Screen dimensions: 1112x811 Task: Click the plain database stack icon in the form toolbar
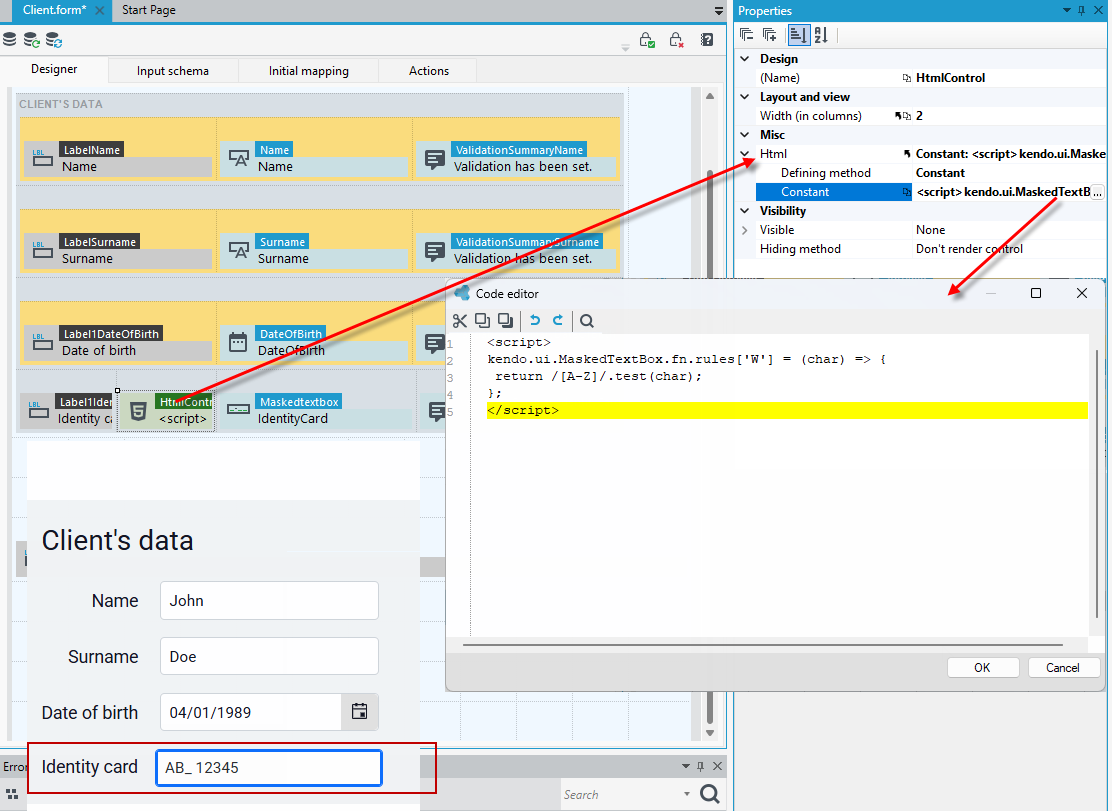(9, 40)
